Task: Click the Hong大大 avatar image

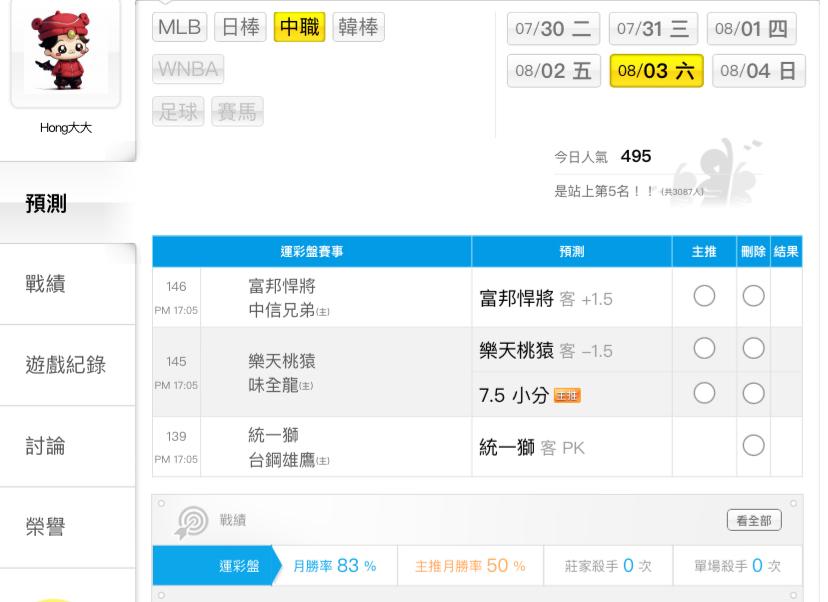Action: point(65,51)
